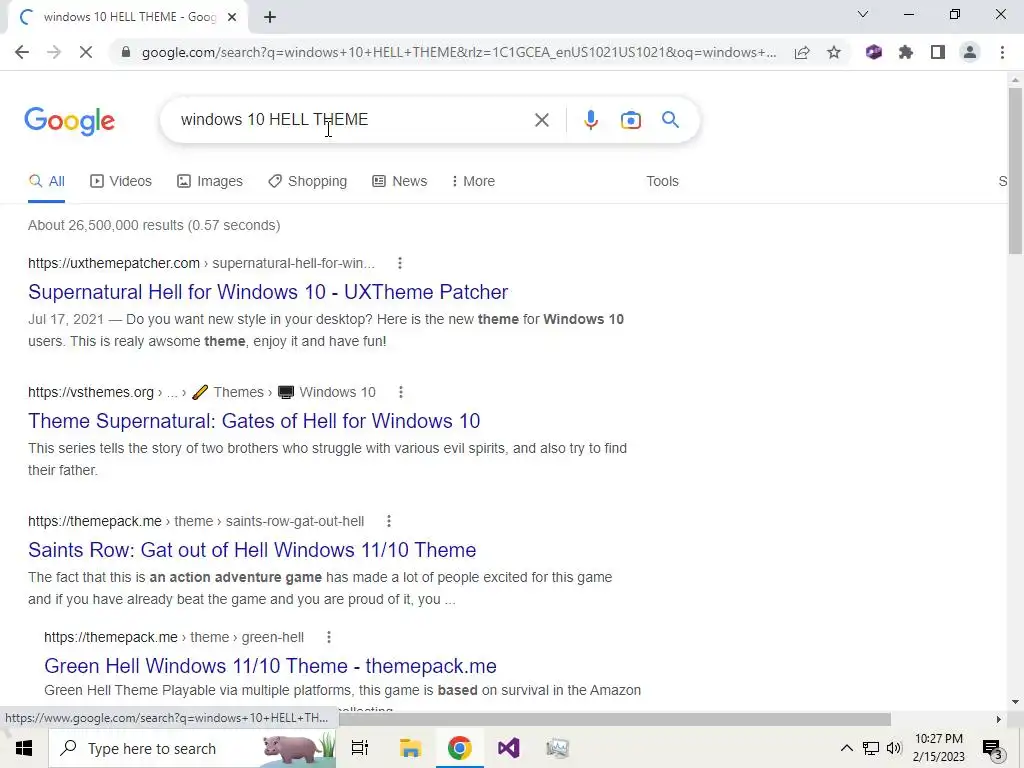Open File Explorer from taskbar
Screen dimensions: 1024x768
point(410,748)
